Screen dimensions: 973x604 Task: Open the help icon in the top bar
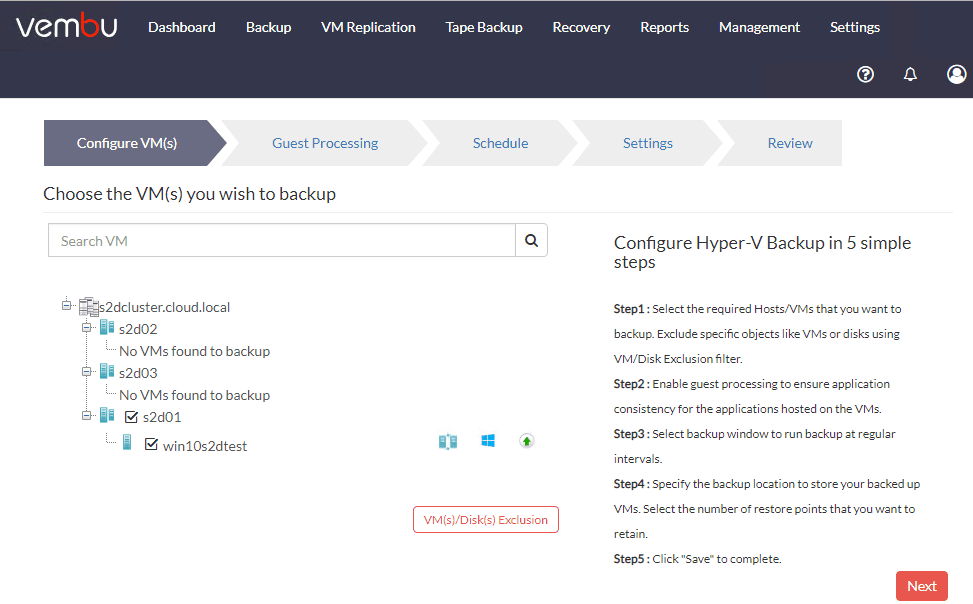[x=865, y=74]
